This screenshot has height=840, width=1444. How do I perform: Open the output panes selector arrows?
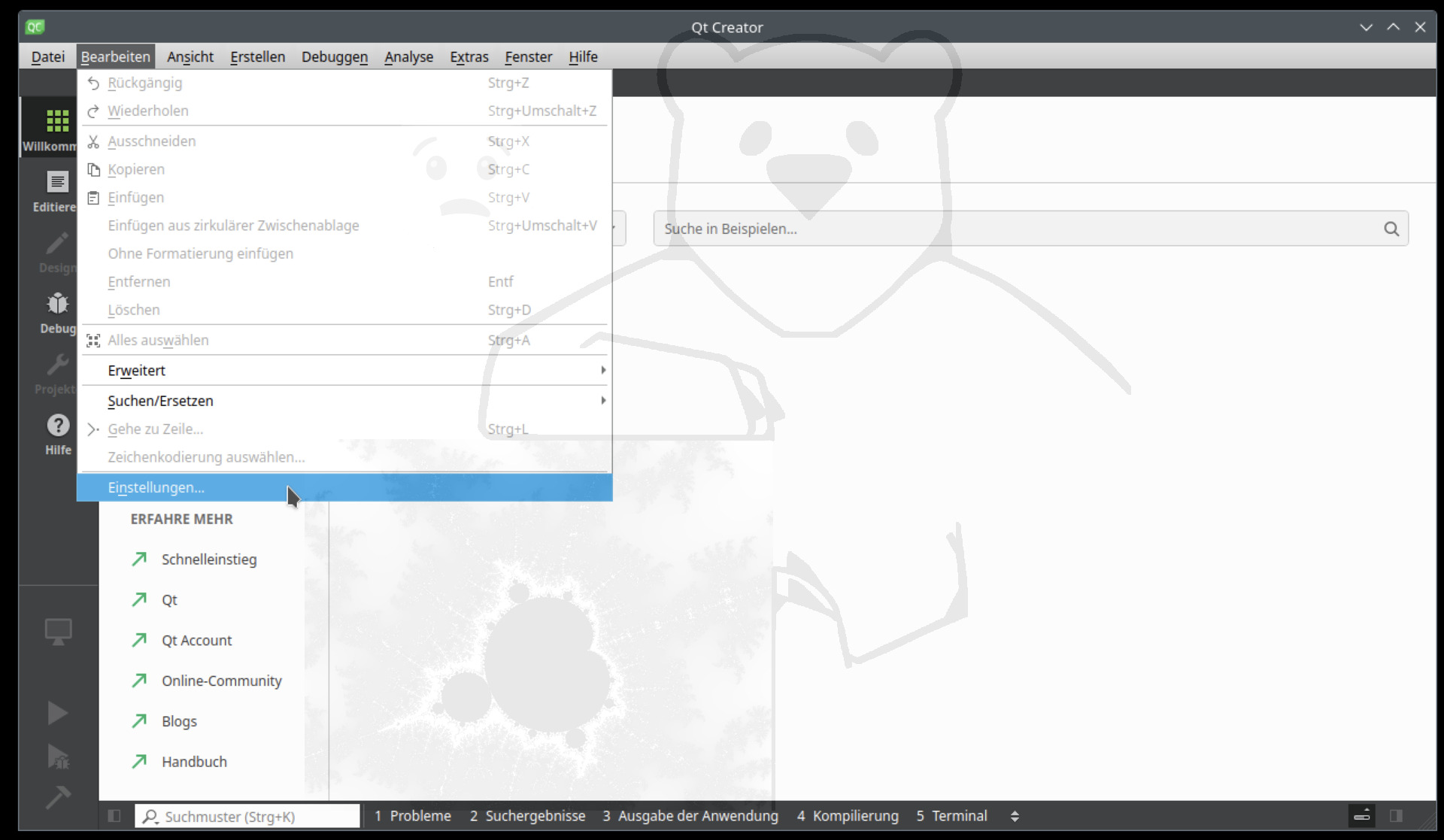click(x=1015, y=816)
